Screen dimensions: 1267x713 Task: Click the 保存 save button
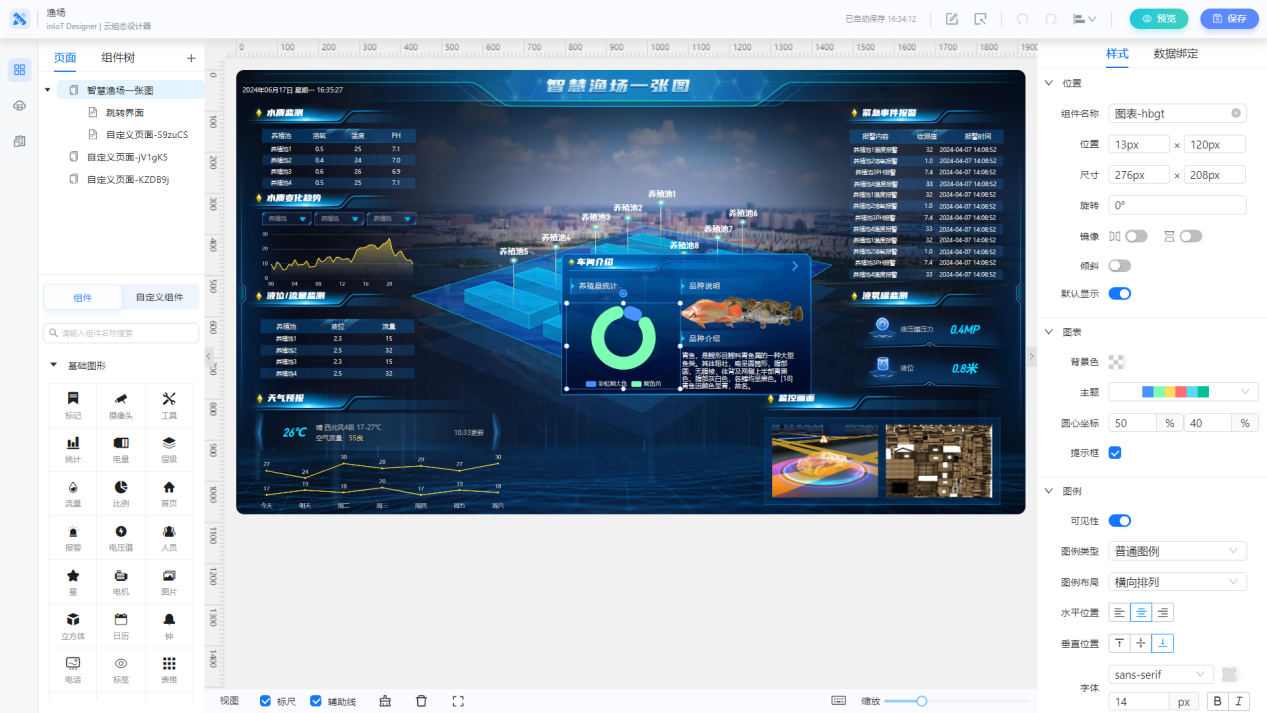(x=1230, y=19)
